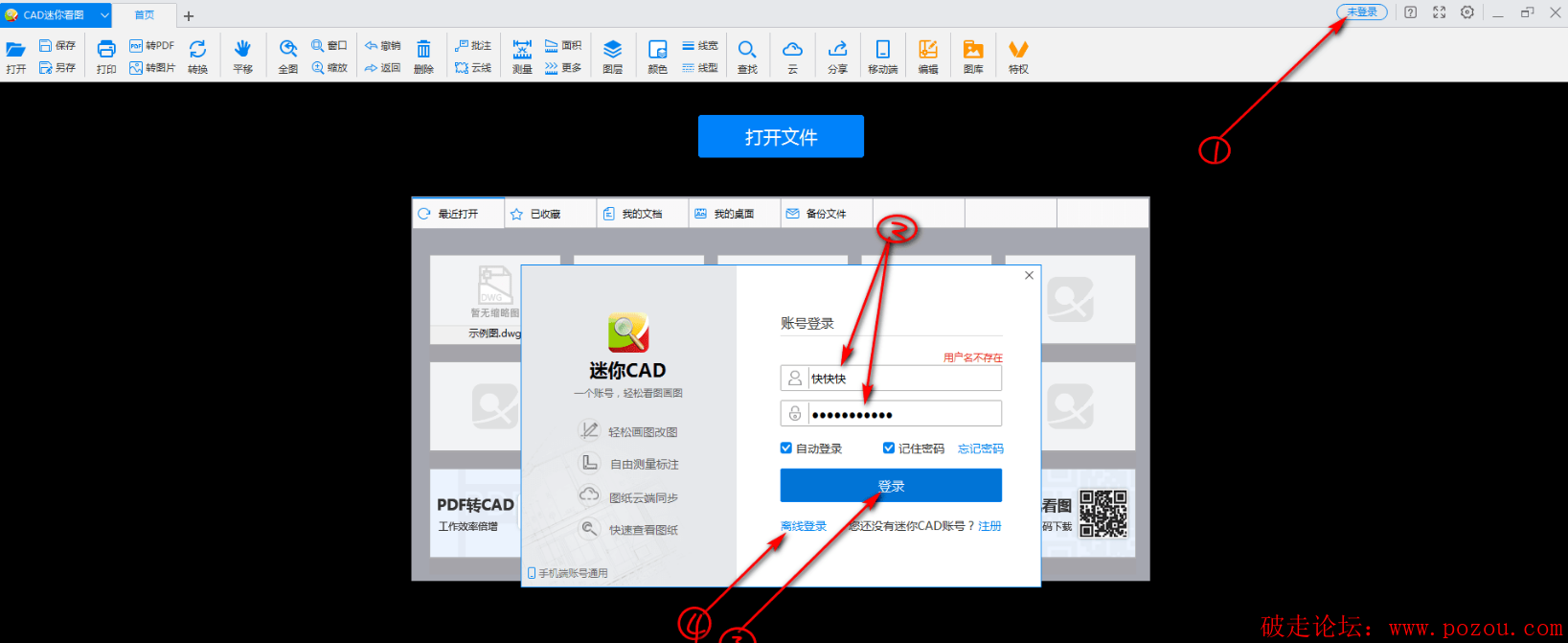Click the password input field
The width and height of the screenshot is (1568, 643).
(x=891, y=414)
